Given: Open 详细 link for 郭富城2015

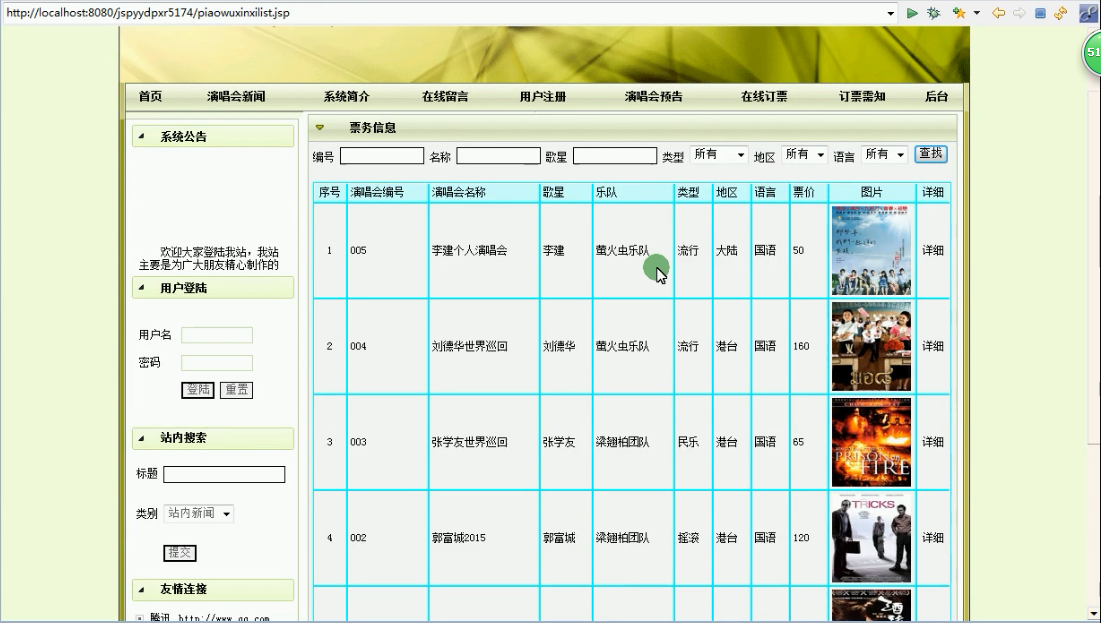Looking at the screenshot, I should [932, 538].
